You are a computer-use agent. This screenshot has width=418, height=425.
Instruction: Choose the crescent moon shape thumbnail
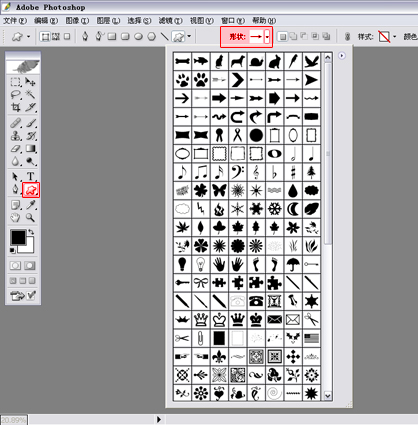[x=293, y=209]
